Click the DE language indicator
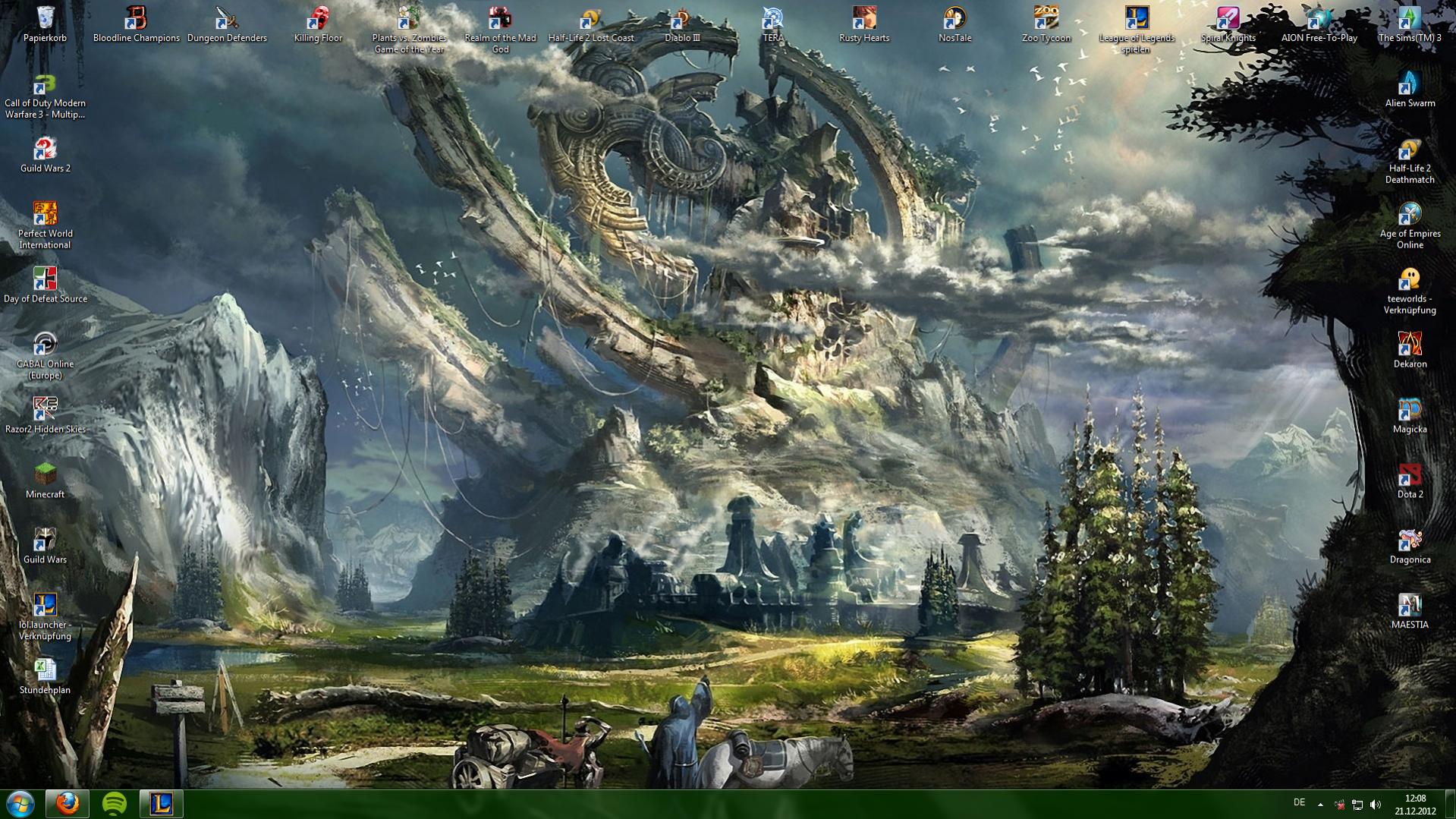 pos(1299,802)
